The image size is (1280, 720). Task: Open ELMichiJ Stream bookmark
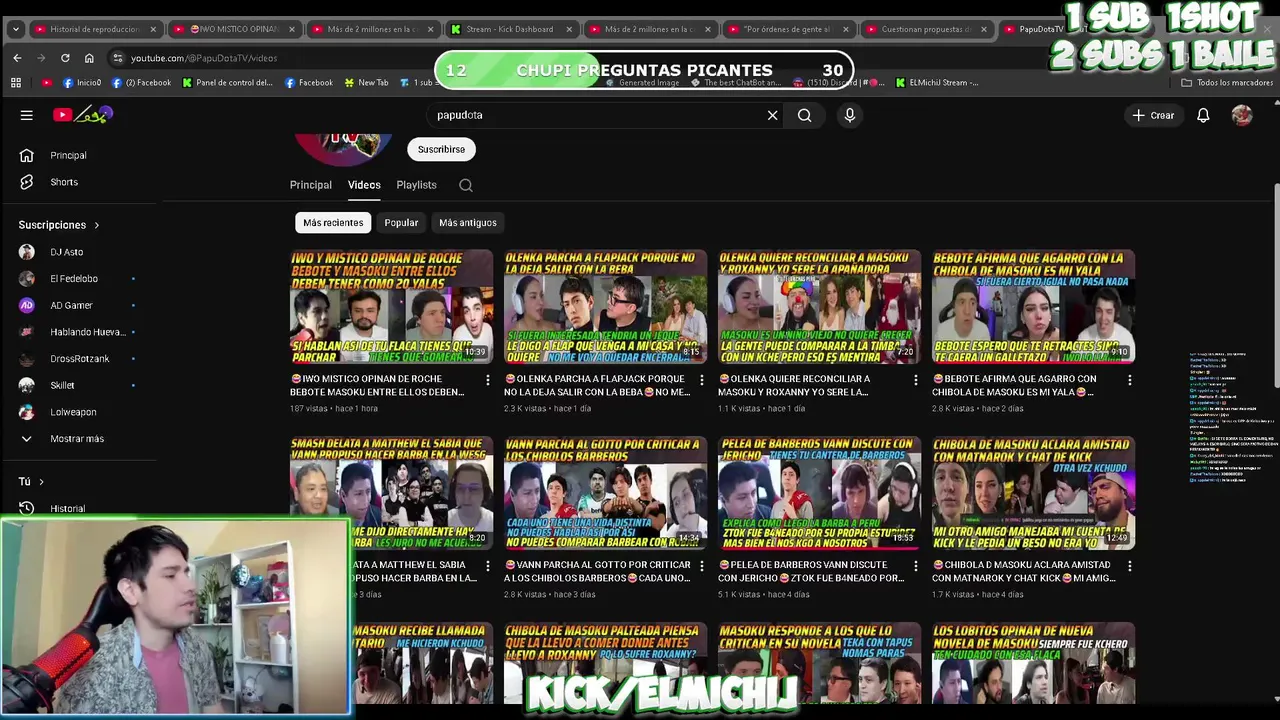tap(937, 83)
